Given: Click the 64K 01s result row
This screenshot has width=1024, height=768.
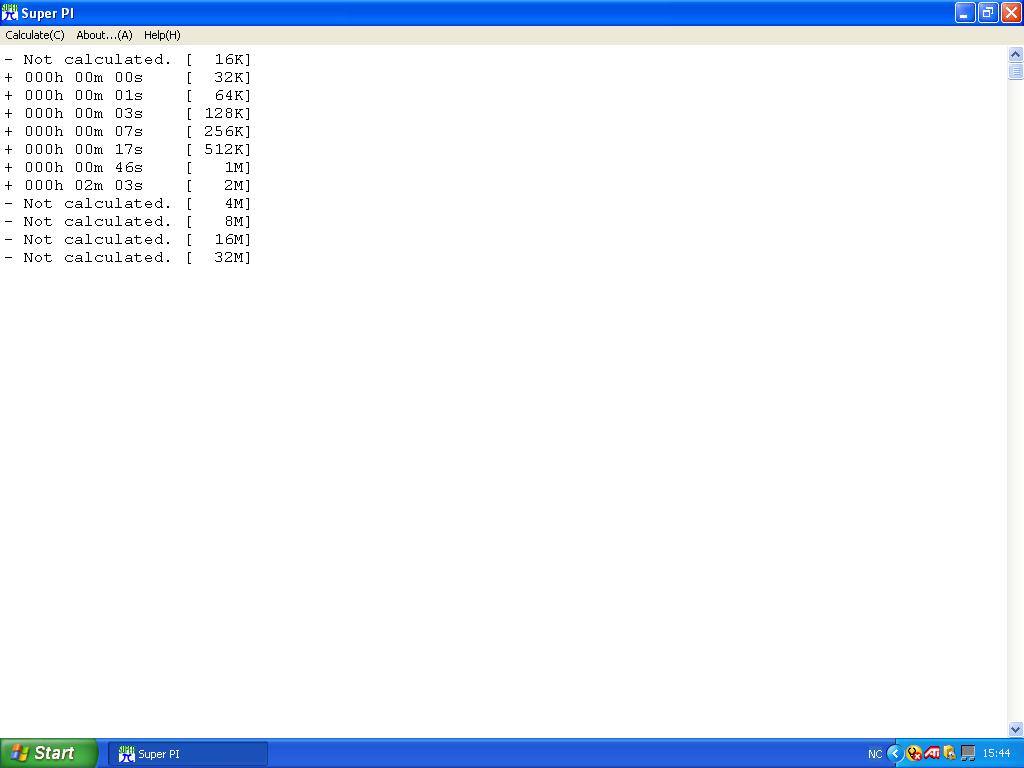Looking at the screenshot, I should coord(127,95).
